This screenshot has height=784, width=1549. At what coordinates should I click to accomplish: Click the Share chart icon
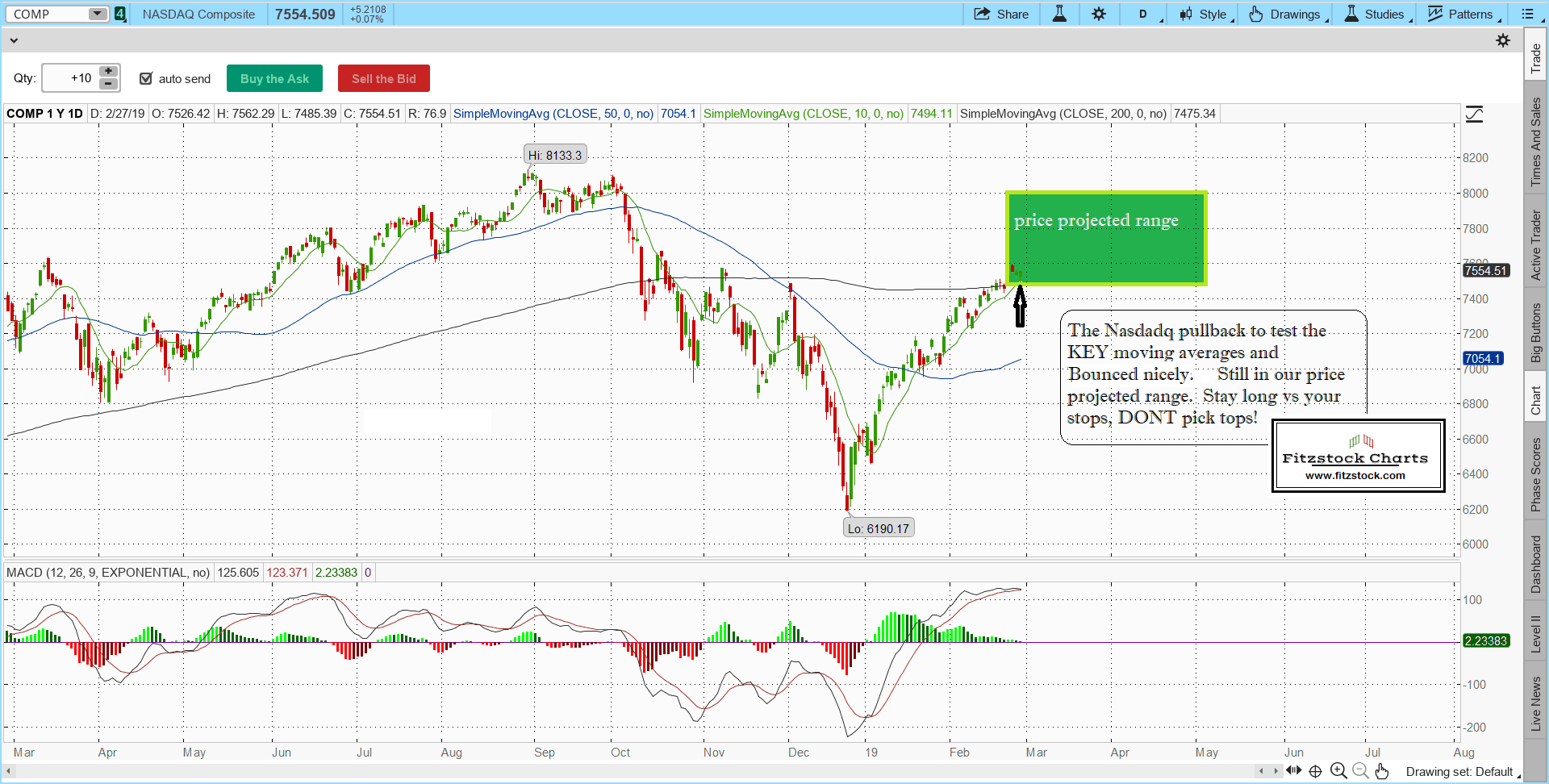(1000, 15)
